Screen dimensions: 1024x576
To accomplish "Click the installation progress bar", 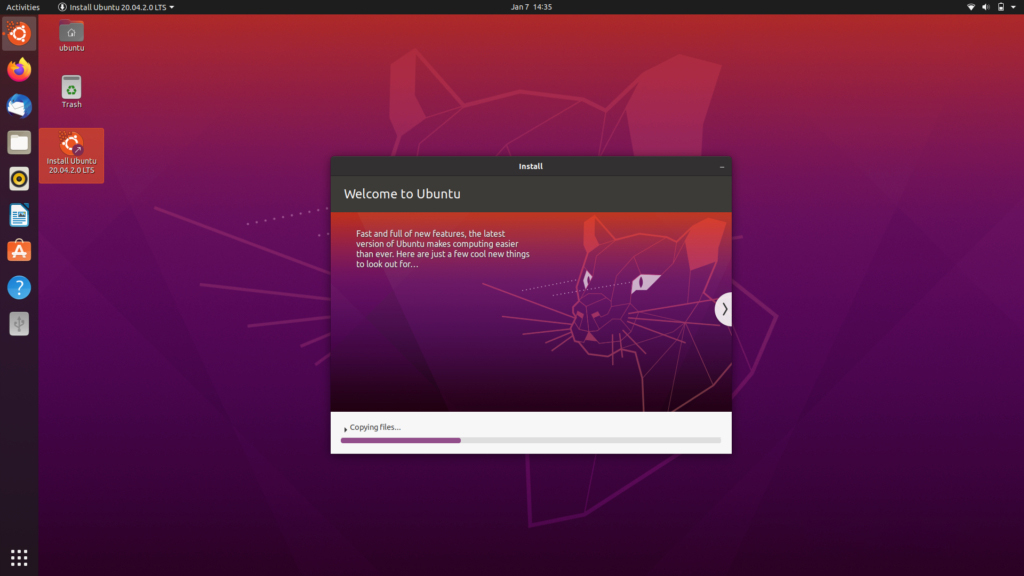I will point(531,440).
